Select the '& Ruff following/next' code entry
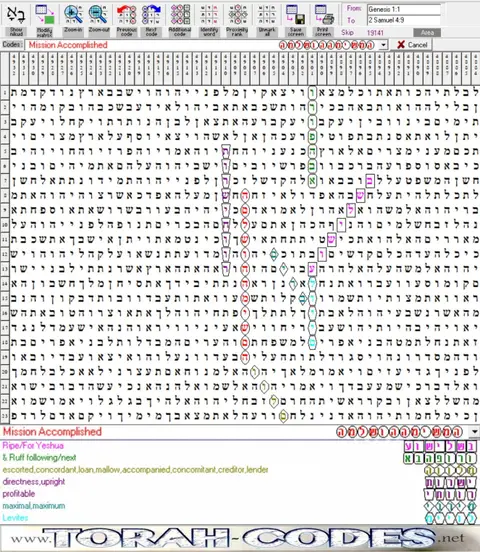Viewport: 480px width, 552px height. [x=39, y=458]
